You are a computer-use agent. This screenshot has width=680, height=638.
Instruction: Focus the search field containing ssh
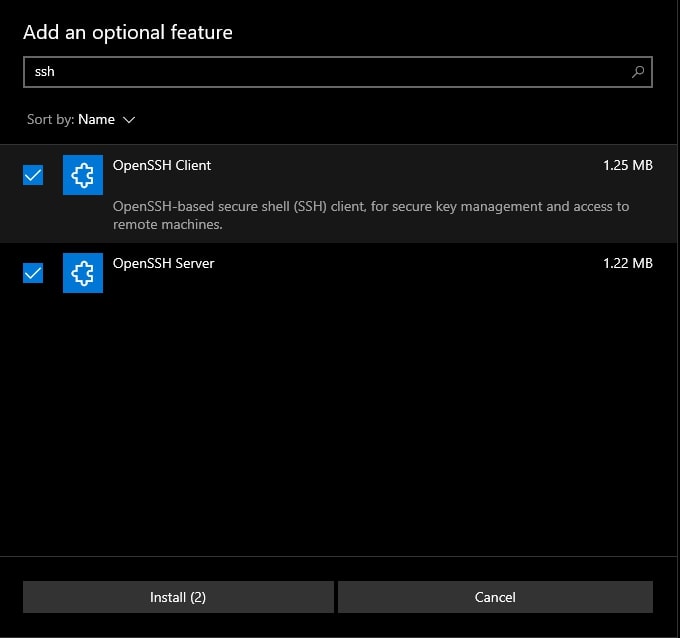click(x=338, y=72)
